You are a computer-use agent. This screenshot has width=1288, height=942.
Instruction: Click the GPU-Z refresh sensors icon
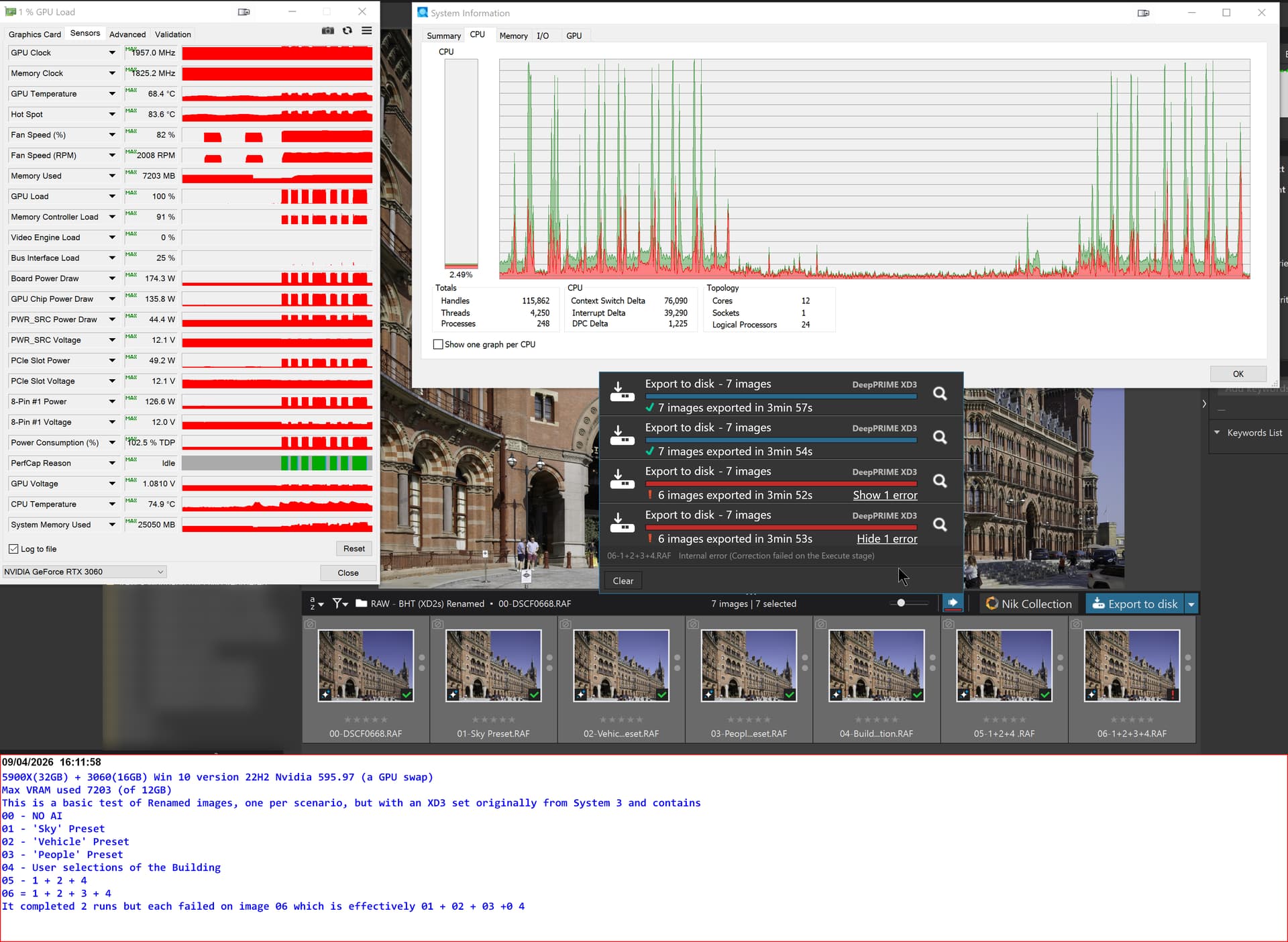tap(347, 31)
